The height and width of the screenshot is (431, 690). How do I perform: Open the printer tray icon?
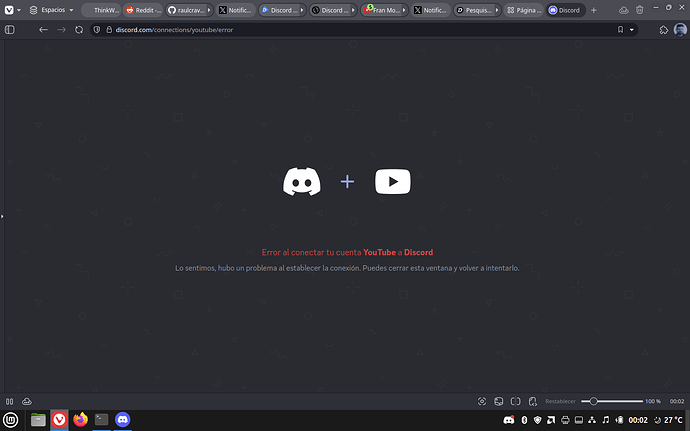565,420
